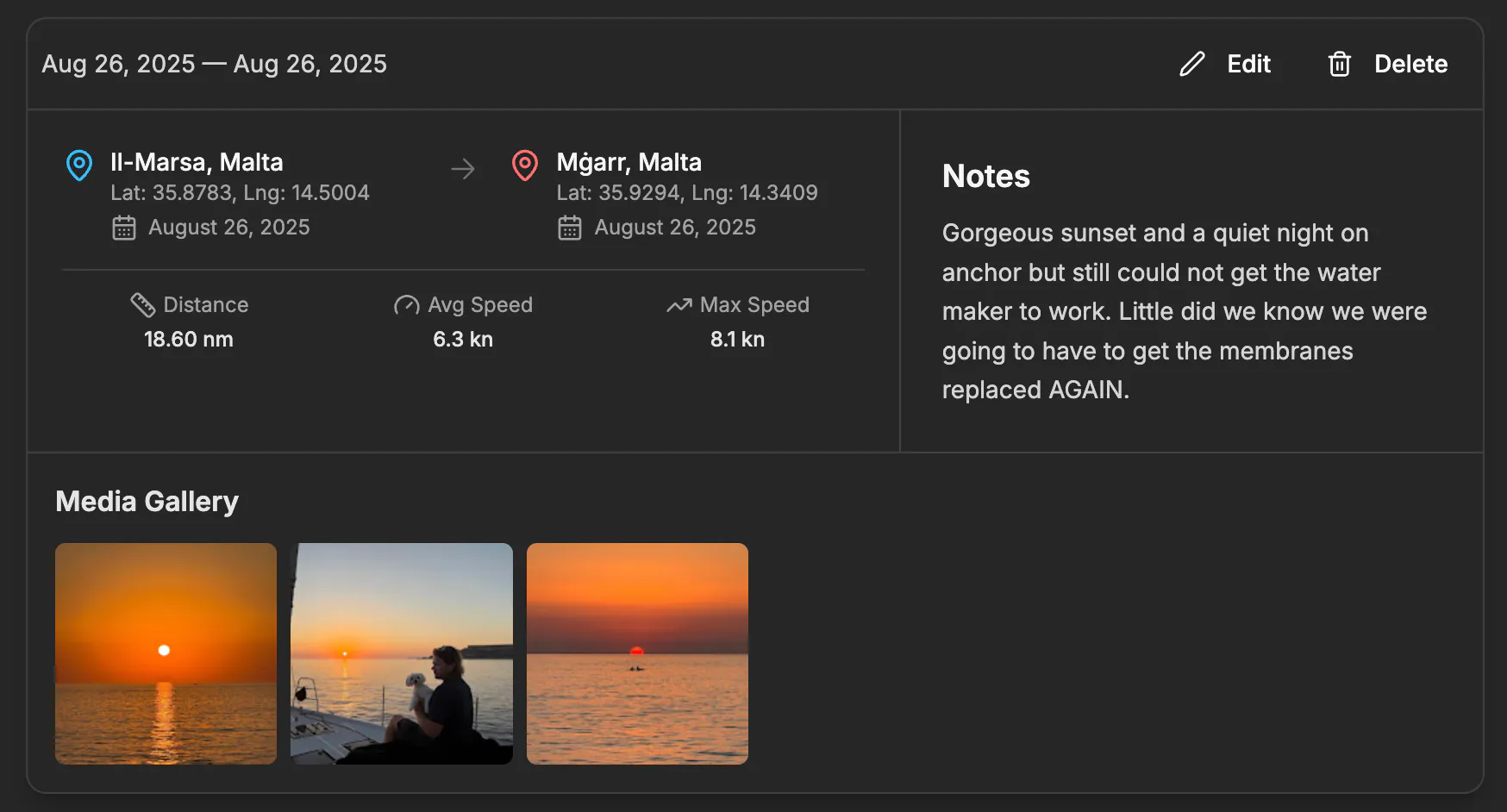Open the first sunset photo thumbnail
This screenshot has width=1507, height=812.
tap(166, 653)
